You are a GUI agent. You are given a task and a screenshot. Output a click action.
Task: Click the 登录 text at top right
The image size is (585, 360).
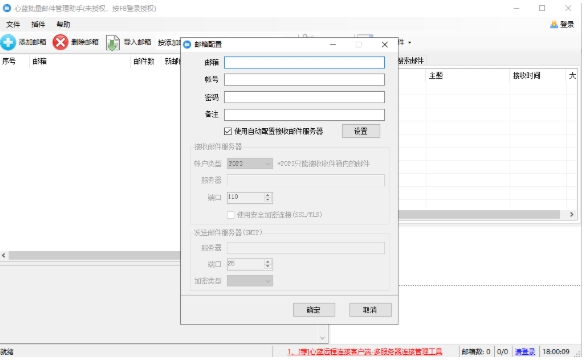tap(567, 25)
